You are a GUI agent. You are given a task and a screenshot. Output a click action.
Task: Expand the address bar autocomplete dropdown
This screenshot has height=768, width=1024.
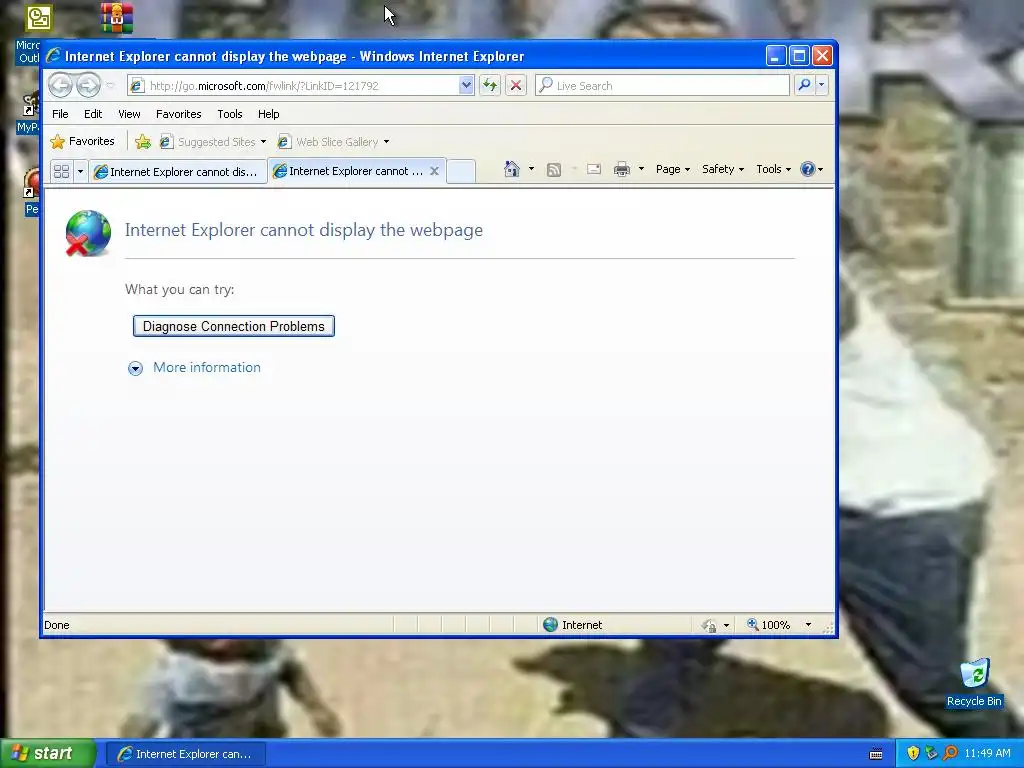tap(466, 86)
